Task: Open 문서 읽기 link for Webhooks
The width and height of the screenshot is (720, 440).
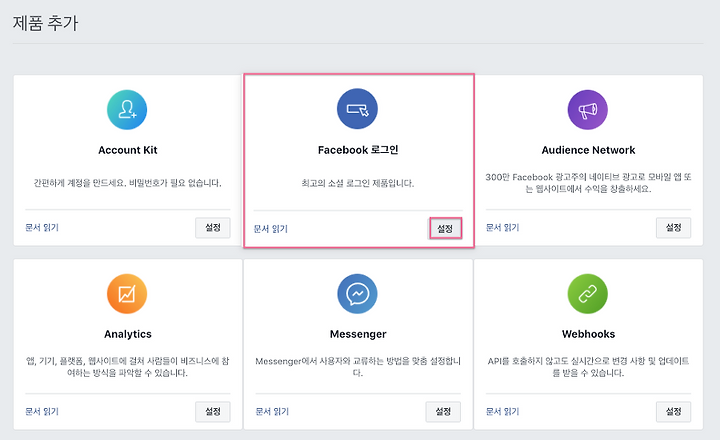Action: (502, 412)
